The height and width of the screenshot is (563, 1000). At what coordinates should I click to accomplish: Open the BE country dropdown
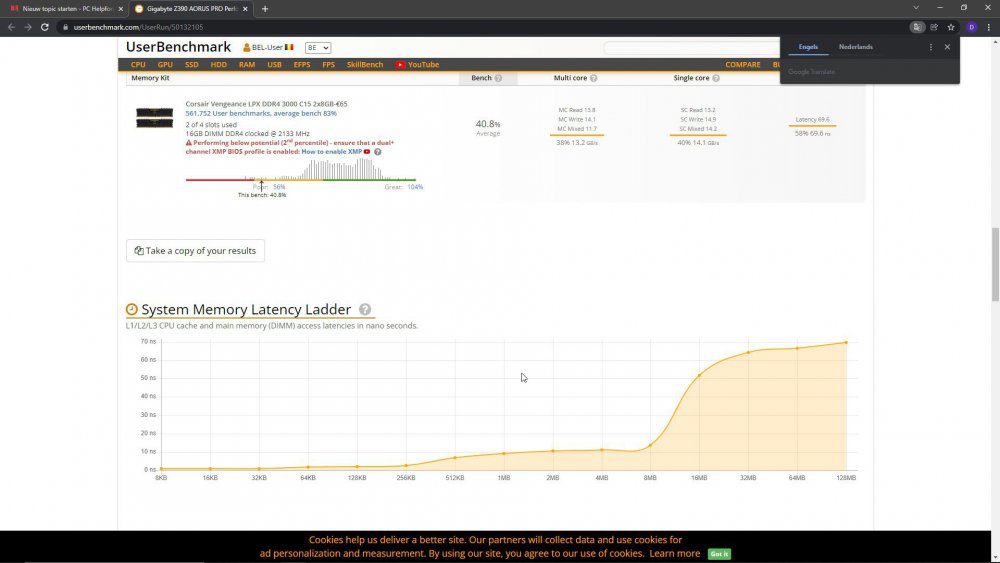point(318,47)
